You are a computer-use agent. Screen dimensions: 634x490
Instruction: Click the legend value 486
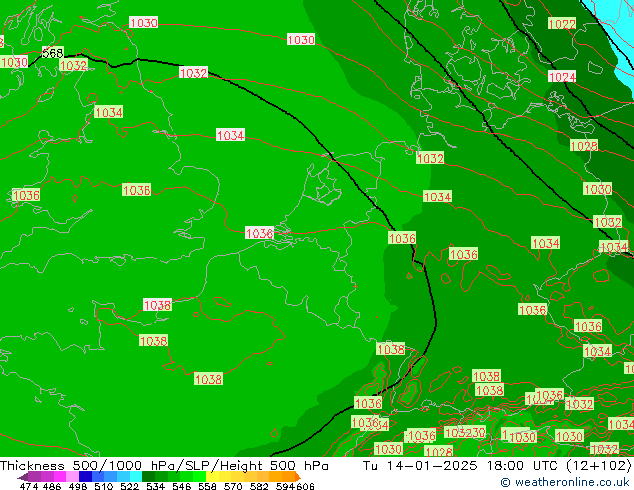52,486
